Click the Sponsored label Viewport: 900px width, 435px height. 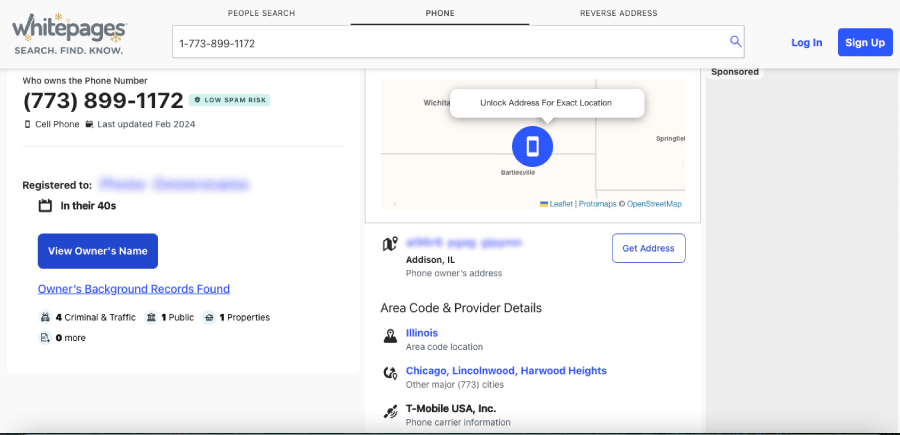click(x=735, y=72)
